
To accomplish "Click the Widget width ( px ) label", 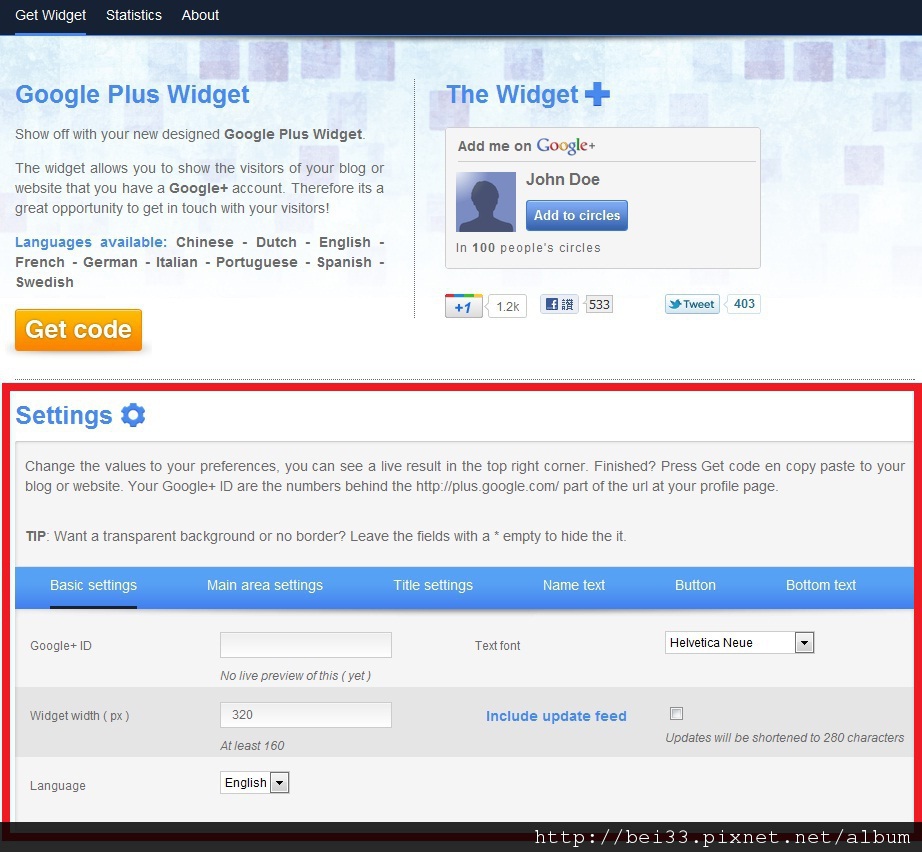I will click(x=79, y=716).
